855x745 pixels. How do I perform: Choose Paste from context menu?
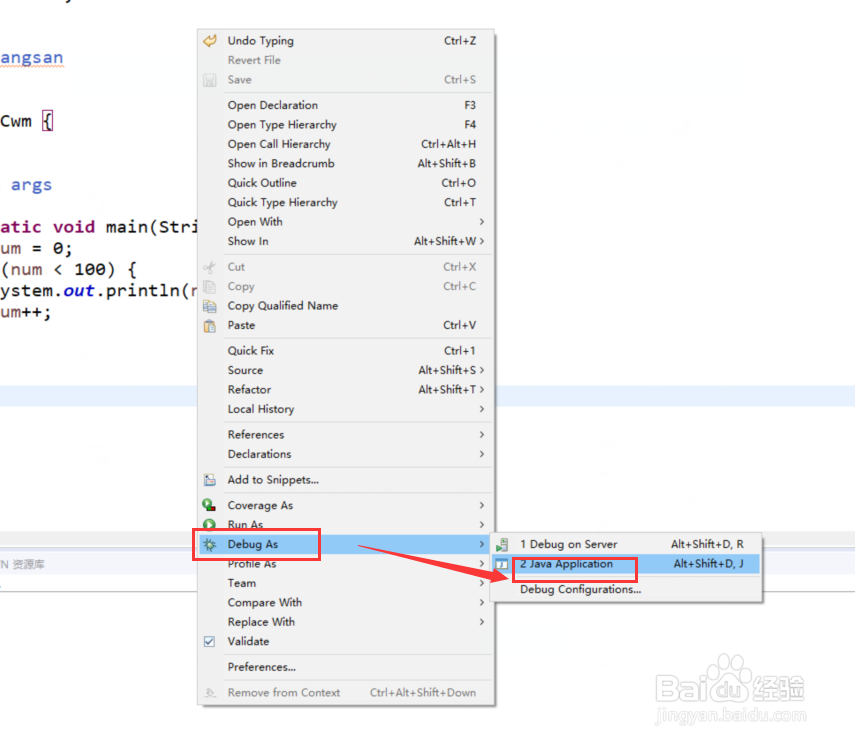(346, 326)
